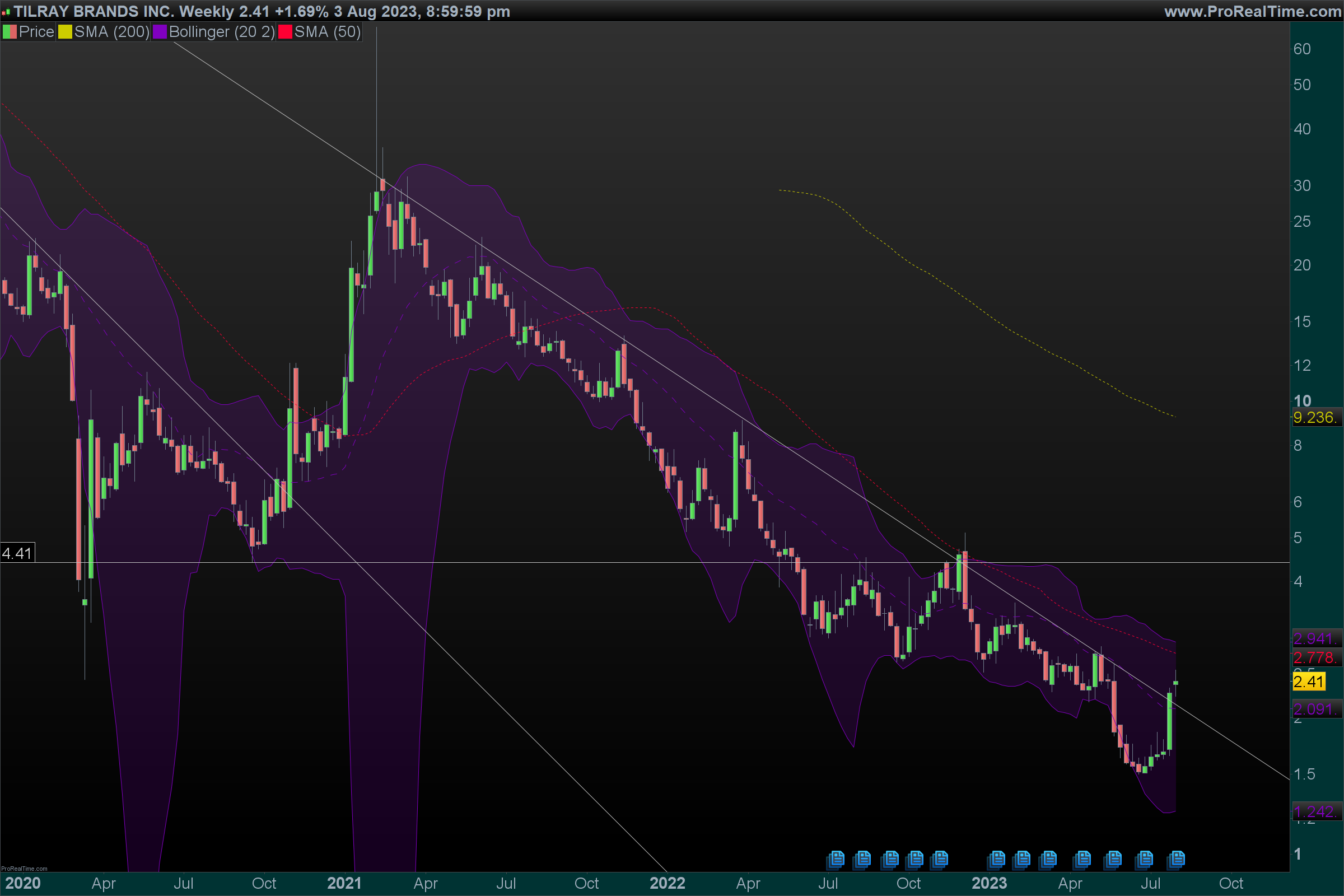This screenshot has width=1344, height=896.
Task: Click the yellow 2.41 current price tag
Action: [1309, 681]
